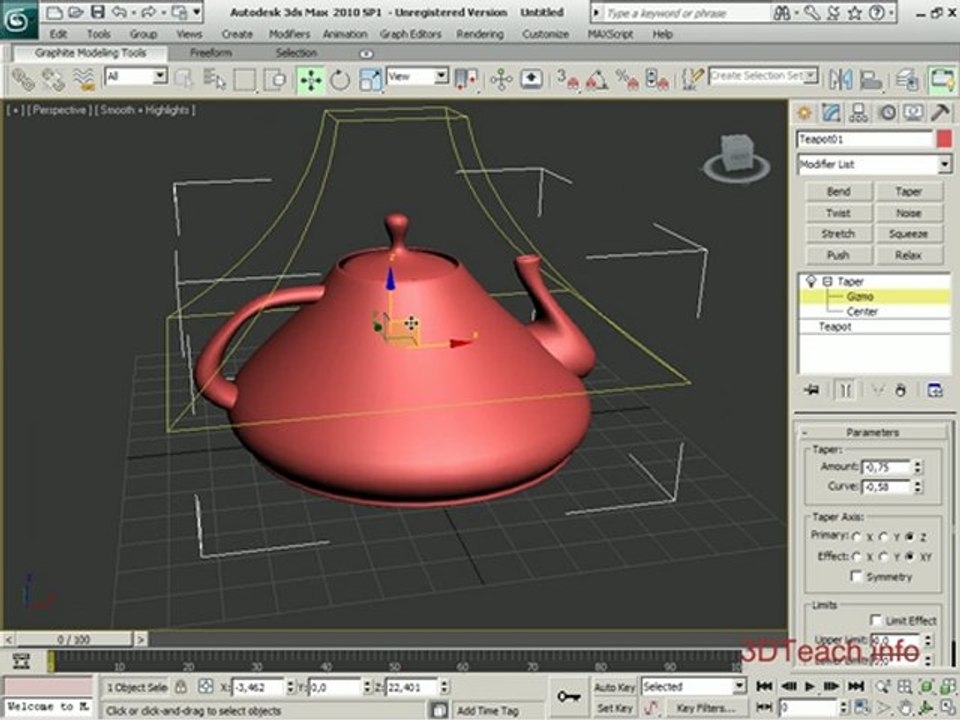Toggle the Percent Snap icon
The width and height of the screenshot is (960, 720).
click(628, 80)
